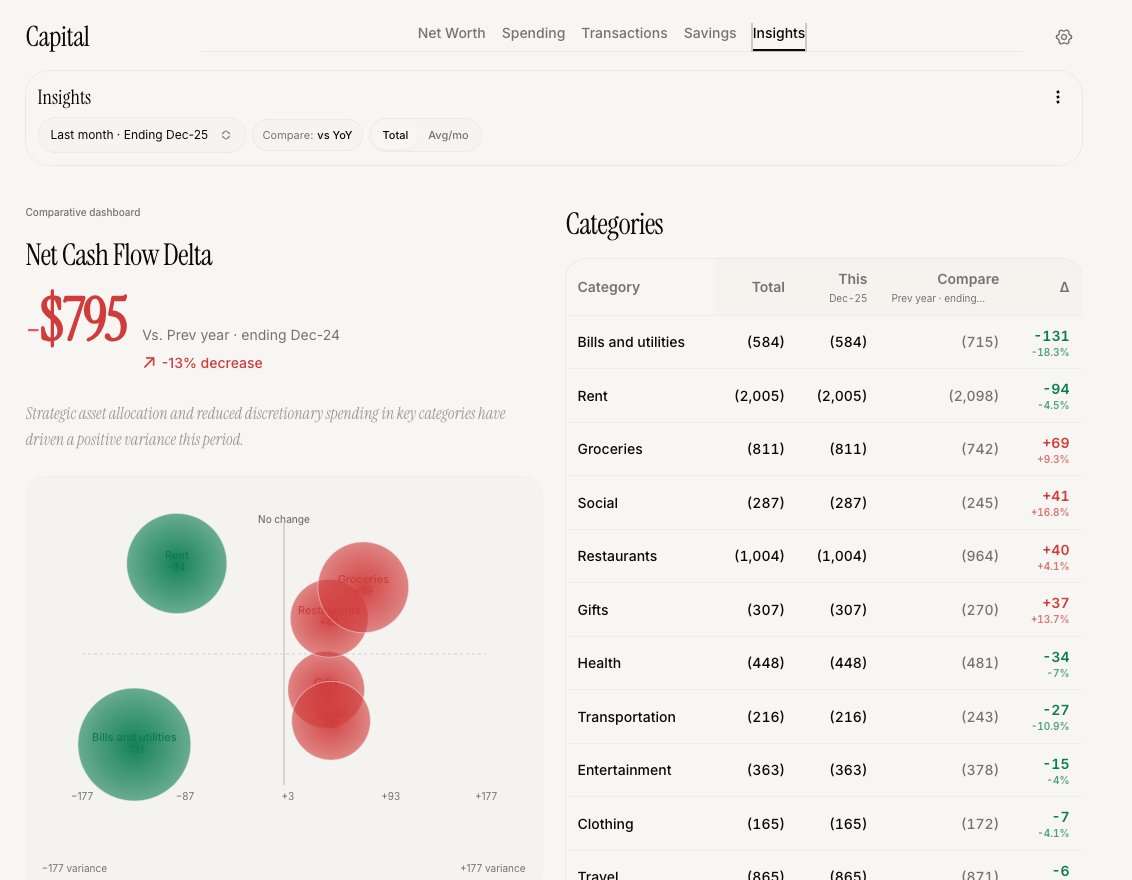Image resolution: width=1132 pixels, height=880 pixels.
Task: Click the -131 delta for Bills and utilities
Action: coord(1051,336)
